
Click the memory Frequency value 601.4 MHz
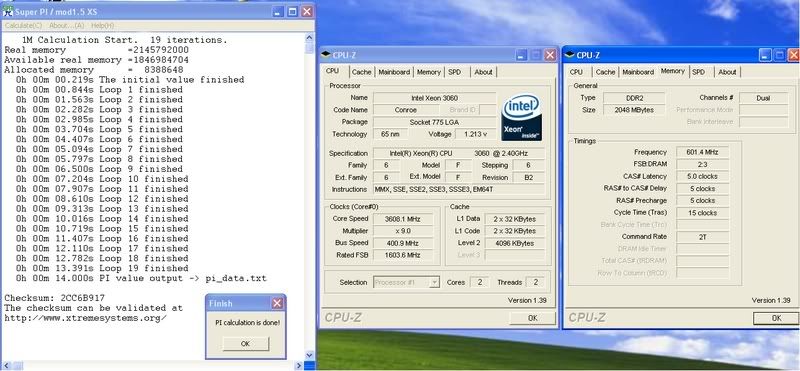[x=703, y=152]
